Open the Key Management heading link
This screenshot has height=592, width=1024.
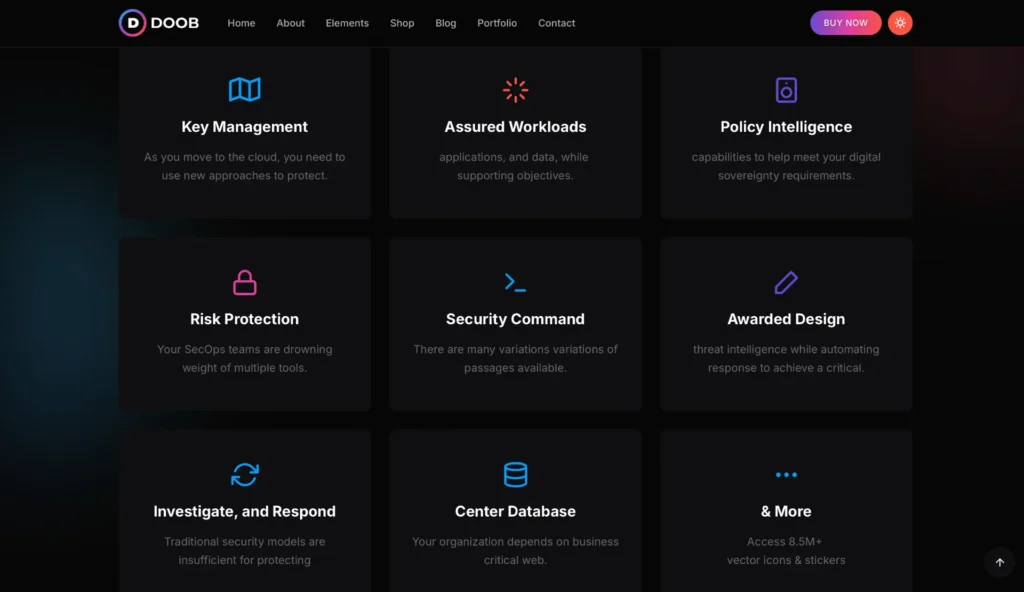point(245,127)
